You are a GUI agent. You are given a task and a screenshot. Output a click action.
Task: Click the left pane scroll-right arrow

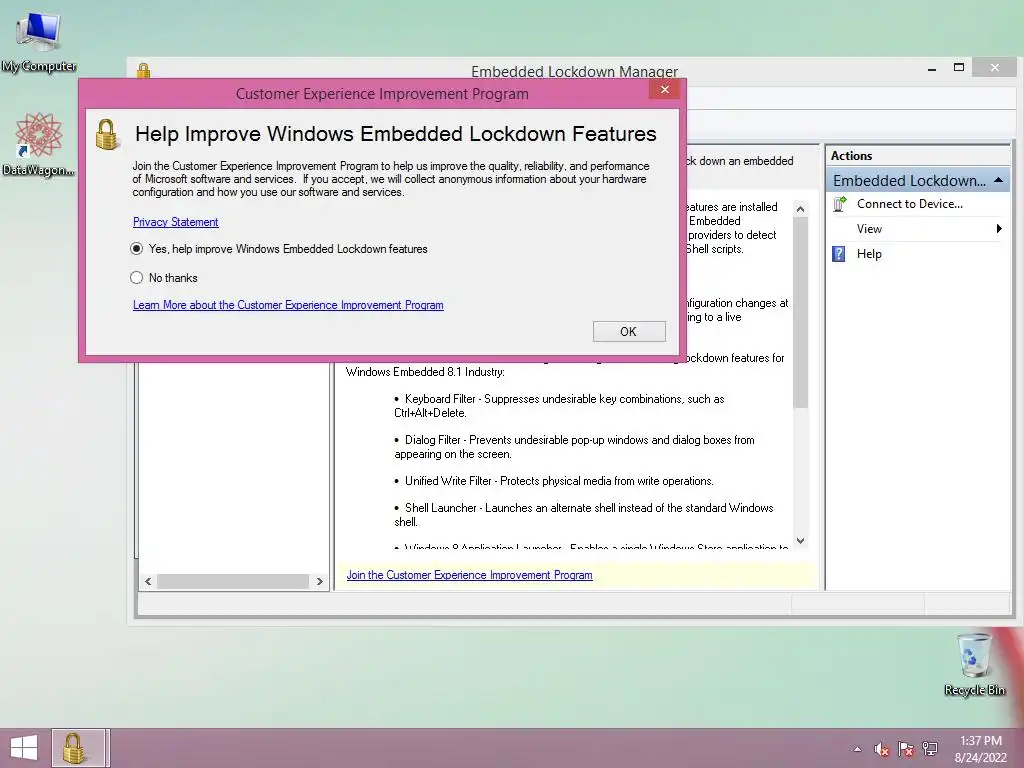(x=319, y=581)
